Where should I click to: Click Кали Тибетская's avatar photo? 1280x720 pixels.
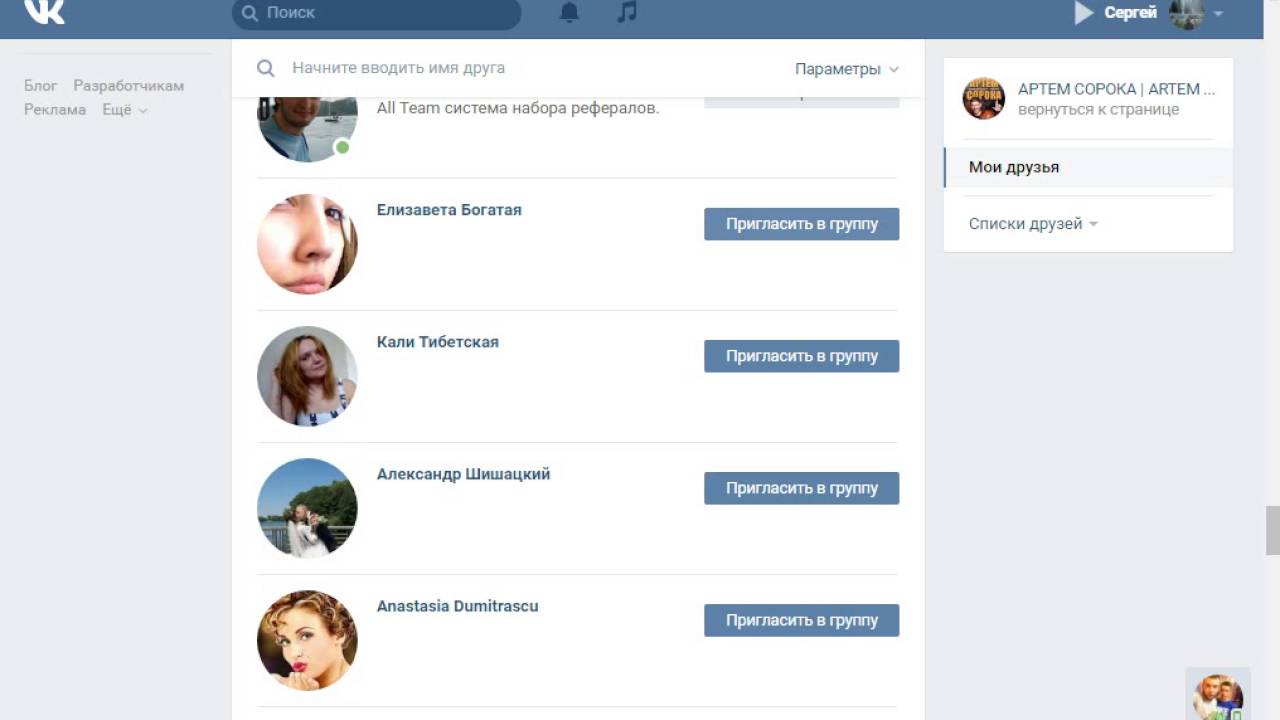307,376
